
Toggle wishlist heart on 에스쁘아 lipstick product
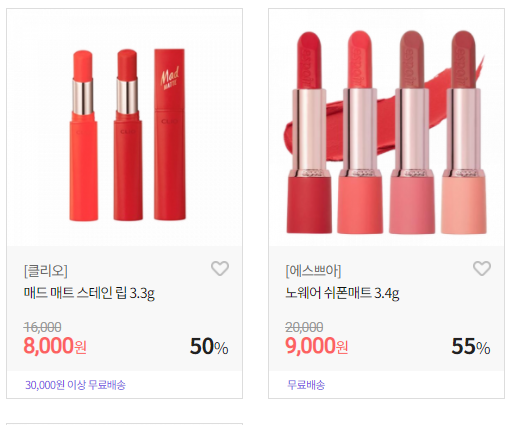pos(482,268)
